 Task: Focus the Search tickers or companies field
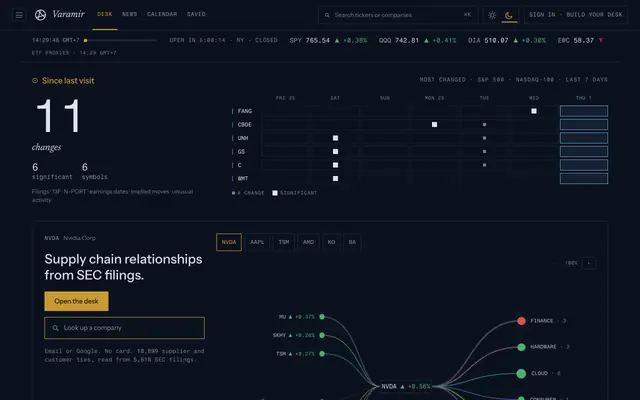(398, 15)
